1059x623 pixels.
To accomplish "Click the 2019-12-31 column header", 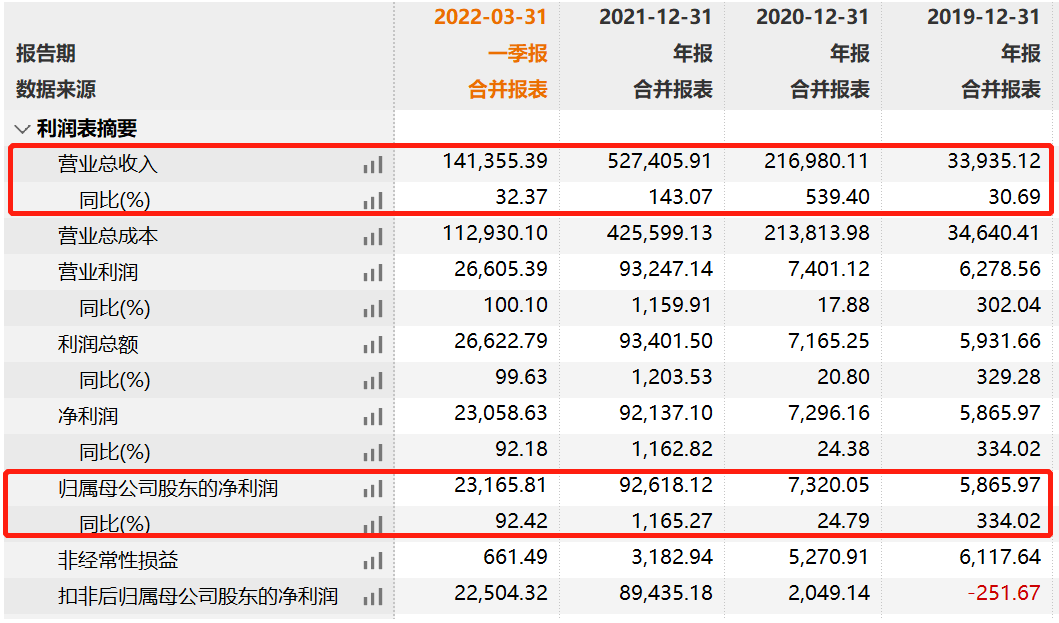I will (x=983, y=17).
